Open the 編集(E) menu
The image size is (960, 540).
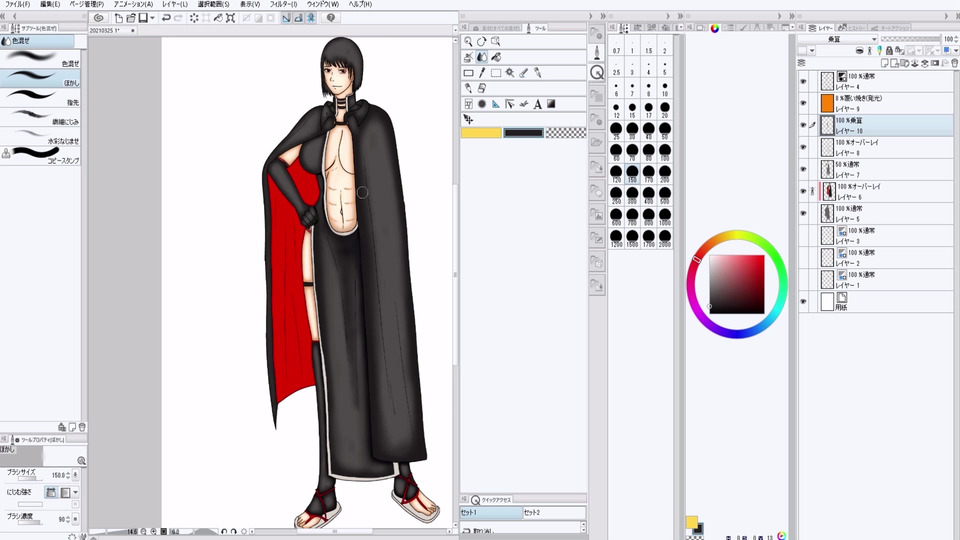pos(50,4)
